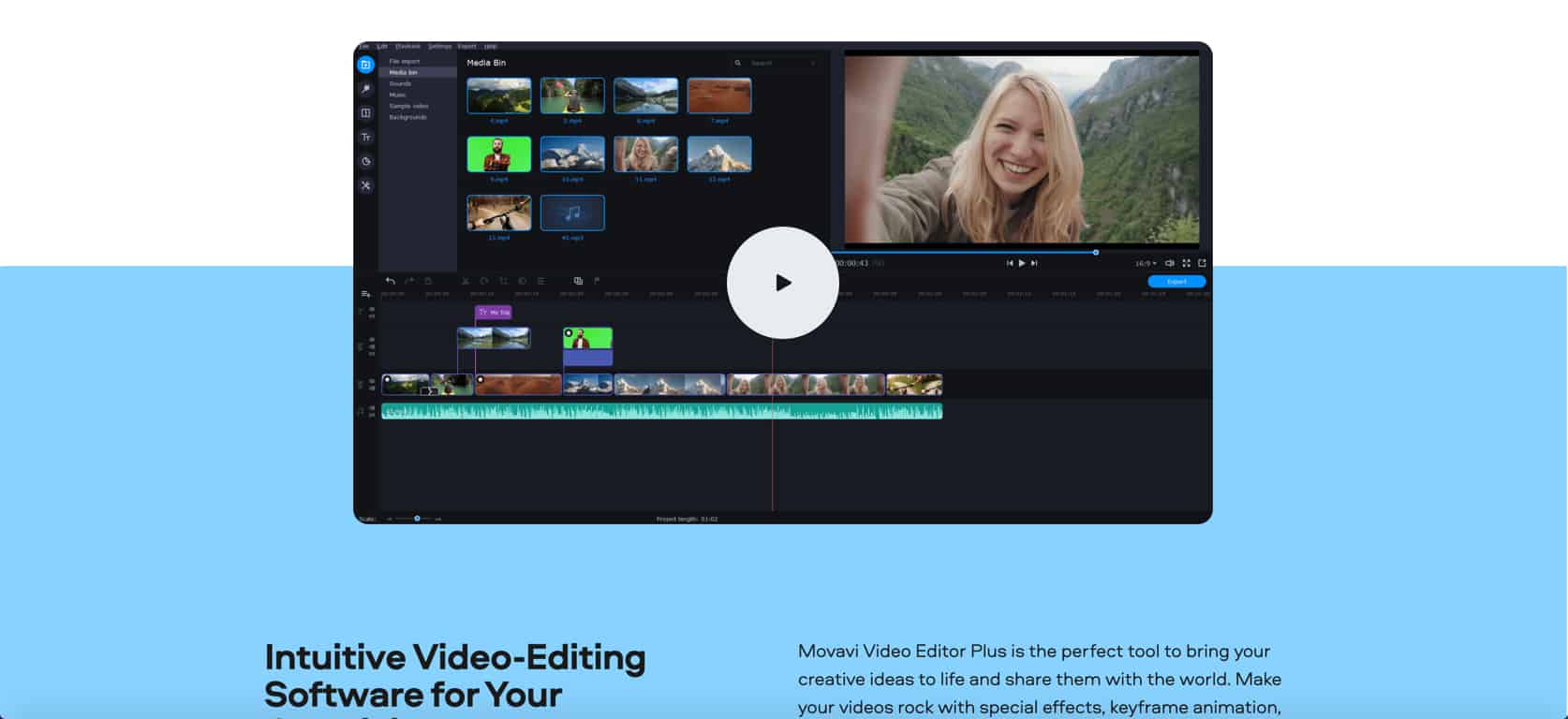Select the music note audio file thumbnail
1568x719 pixels.
click(x=572, y=213)
